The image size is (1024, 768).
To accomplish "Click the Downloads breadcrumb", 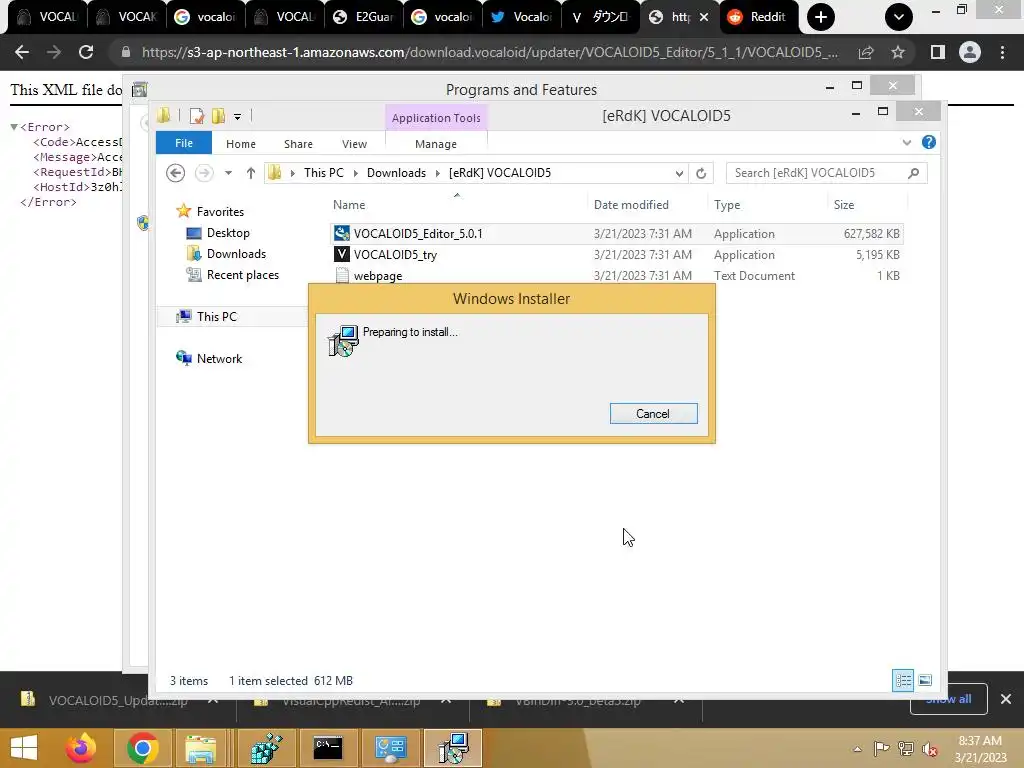I will (x=396, y=172).
